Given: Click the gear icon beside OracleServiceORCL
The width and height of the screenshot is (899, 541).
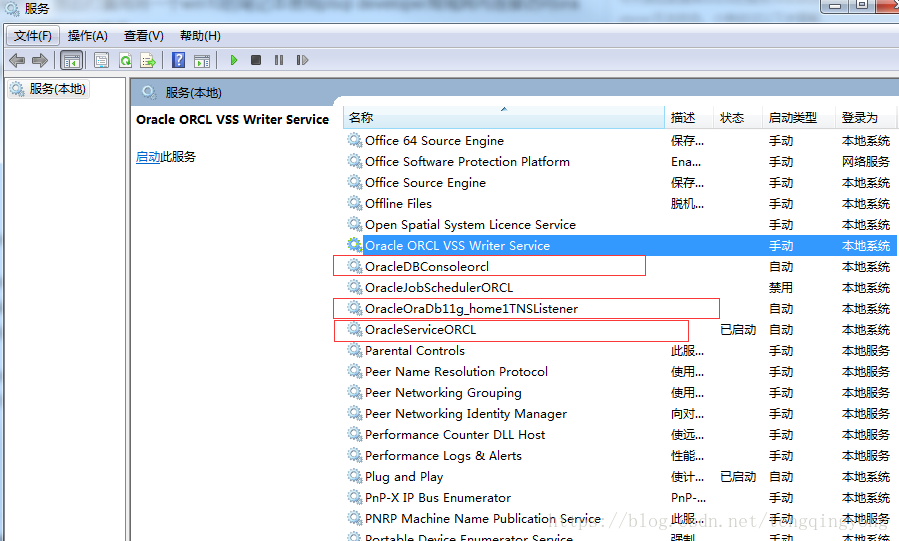Looking at the screenshot, I should coord(355,330).
